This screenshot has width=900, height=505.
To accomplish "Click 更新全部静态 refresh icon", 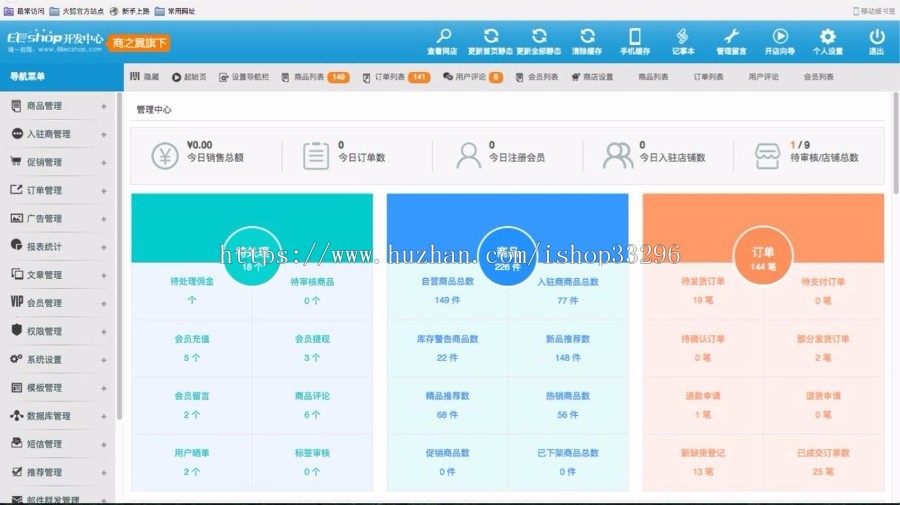I will pos(539,36).
